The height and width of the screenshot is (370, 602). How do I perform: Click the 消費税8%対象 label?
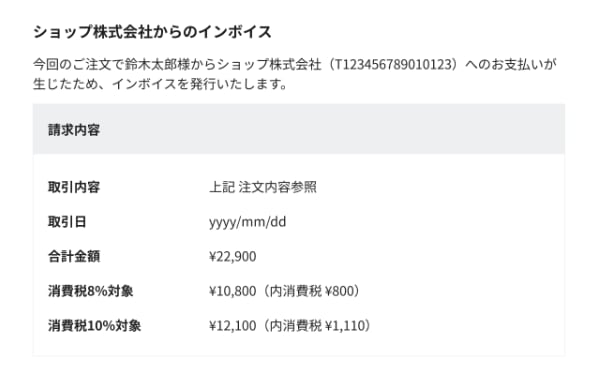(91, 291)
